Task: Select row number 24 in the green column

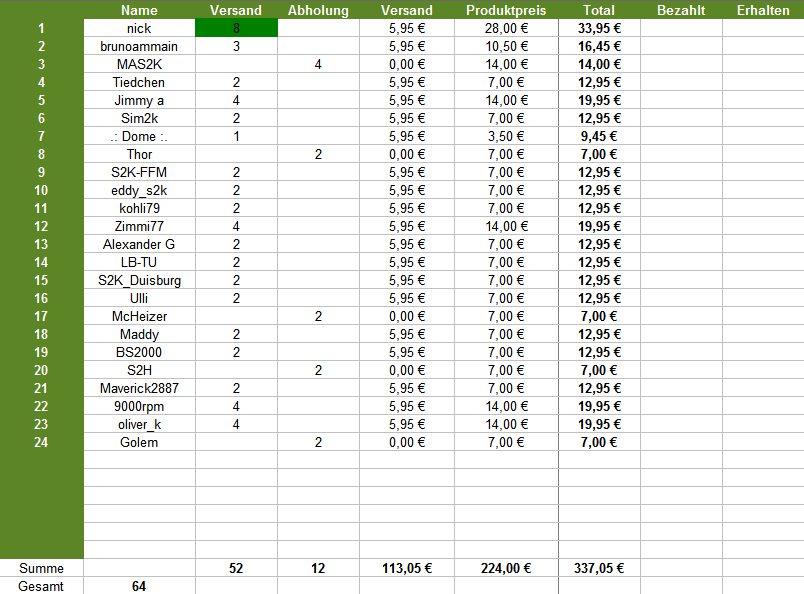Action: (x=41, y=442)
